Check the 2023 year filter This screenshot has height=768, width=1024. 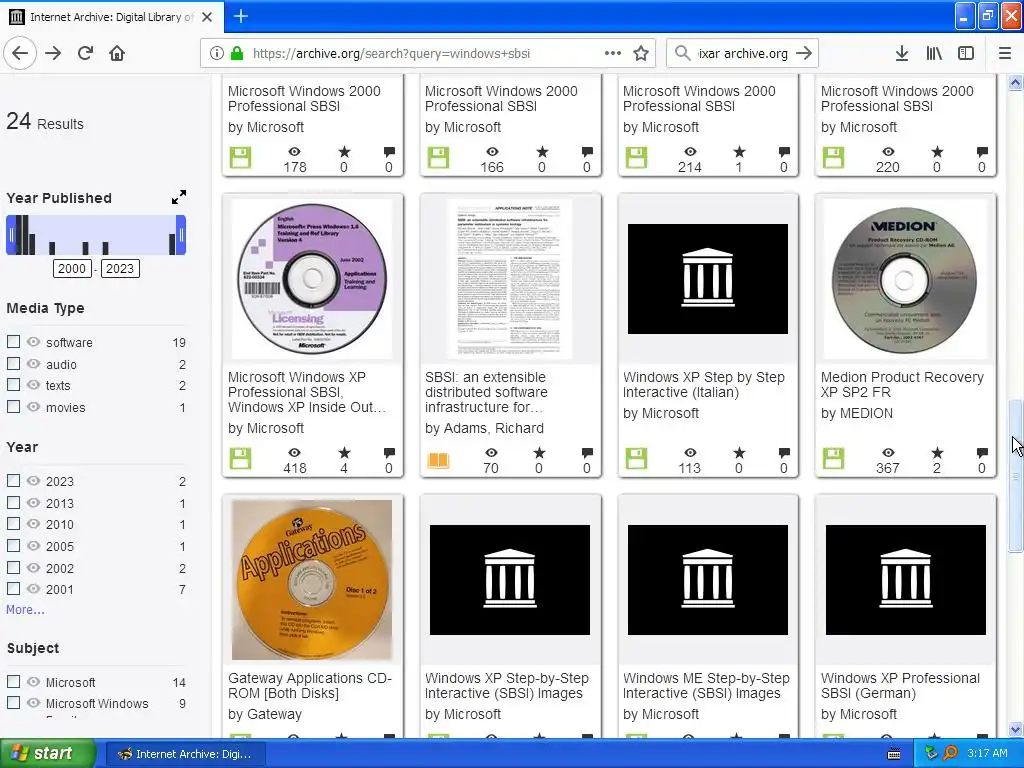[13, 480]
